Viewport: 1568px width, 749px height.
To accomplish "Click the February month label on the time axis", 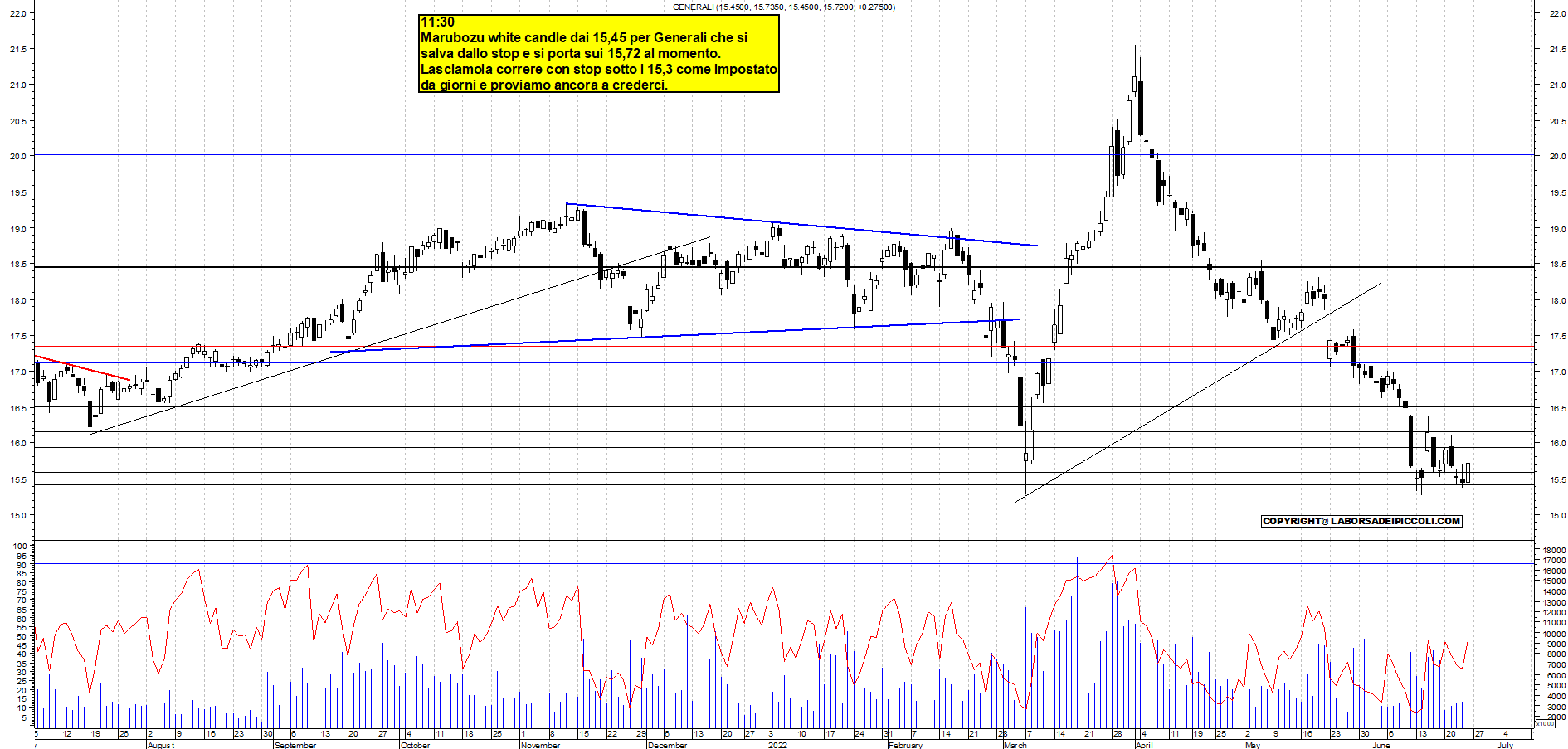I will tap(905, 745).
